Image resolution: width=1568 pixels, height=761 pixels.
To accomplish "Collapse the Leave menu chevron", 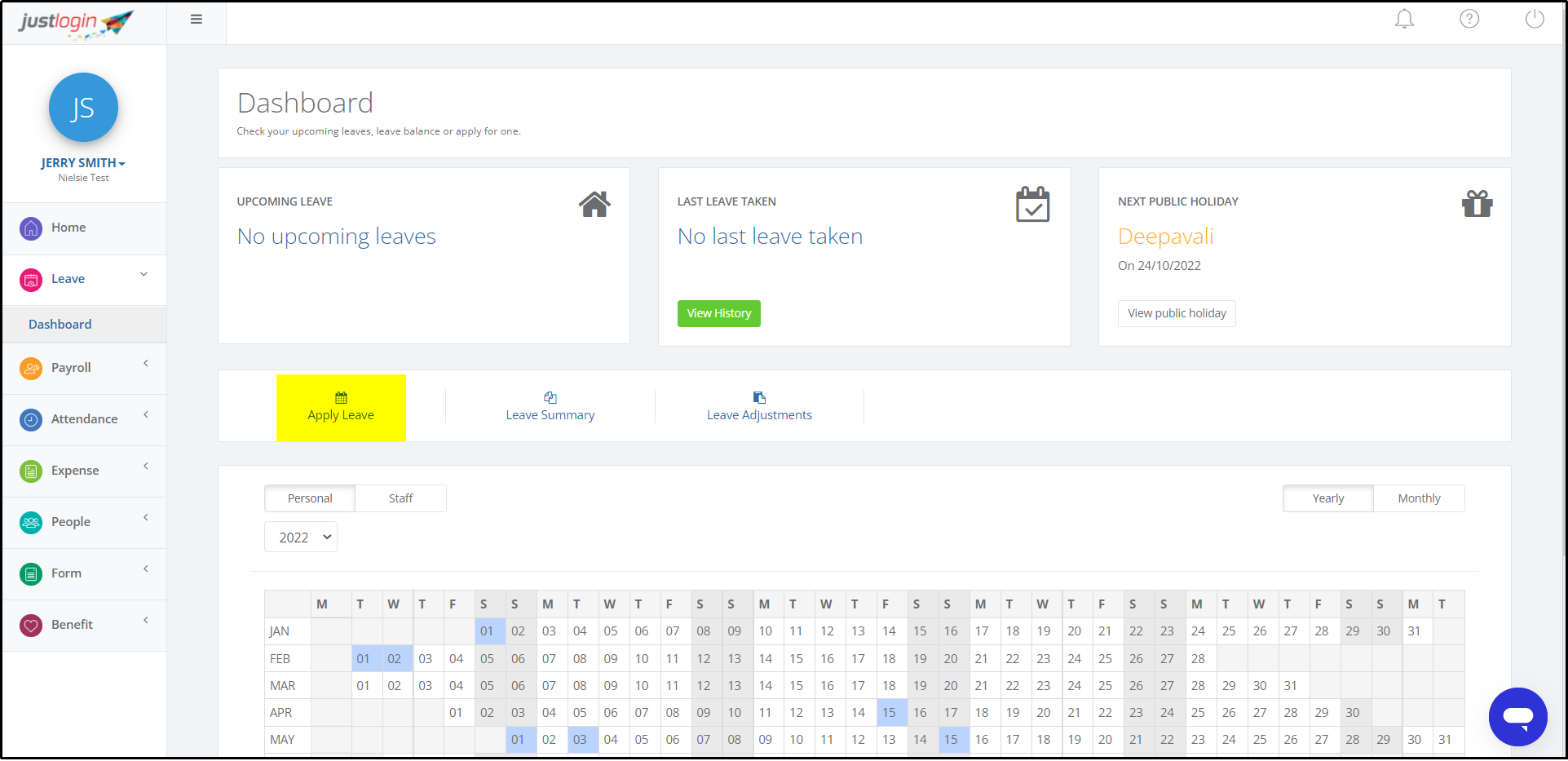I will point(144,274).
